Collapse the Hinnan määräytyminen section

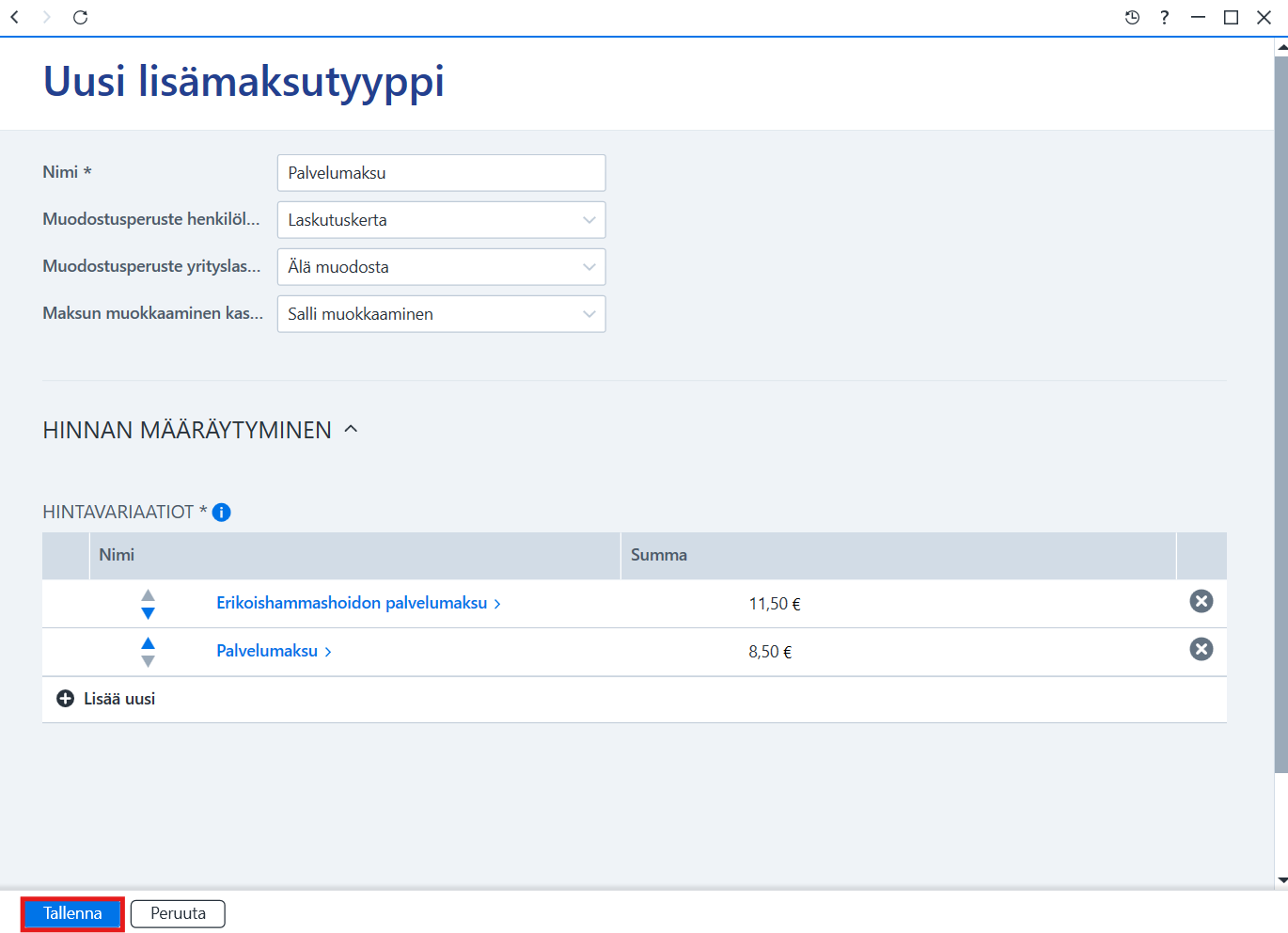(352, 429)
